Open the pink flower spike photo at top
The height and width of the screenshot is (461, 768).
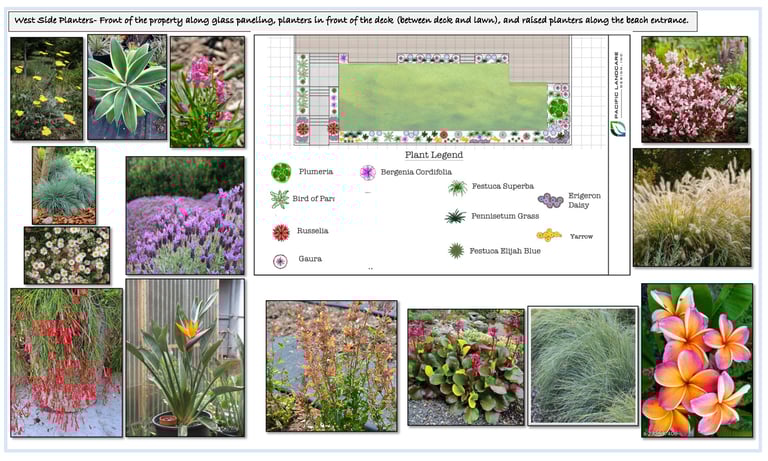(x=207, y=92)
